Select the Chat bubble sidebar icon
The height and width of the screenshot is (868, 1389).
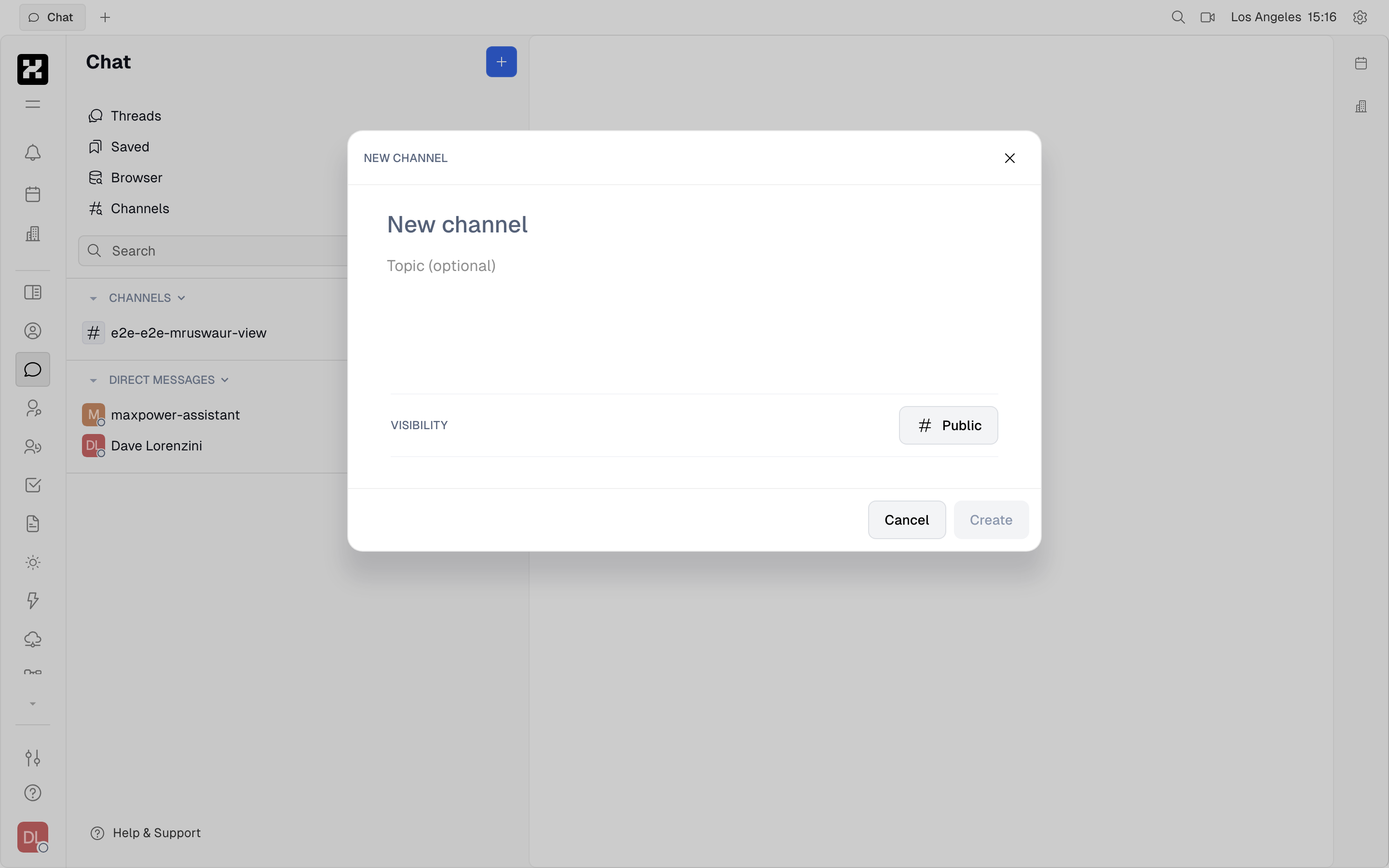33,369
